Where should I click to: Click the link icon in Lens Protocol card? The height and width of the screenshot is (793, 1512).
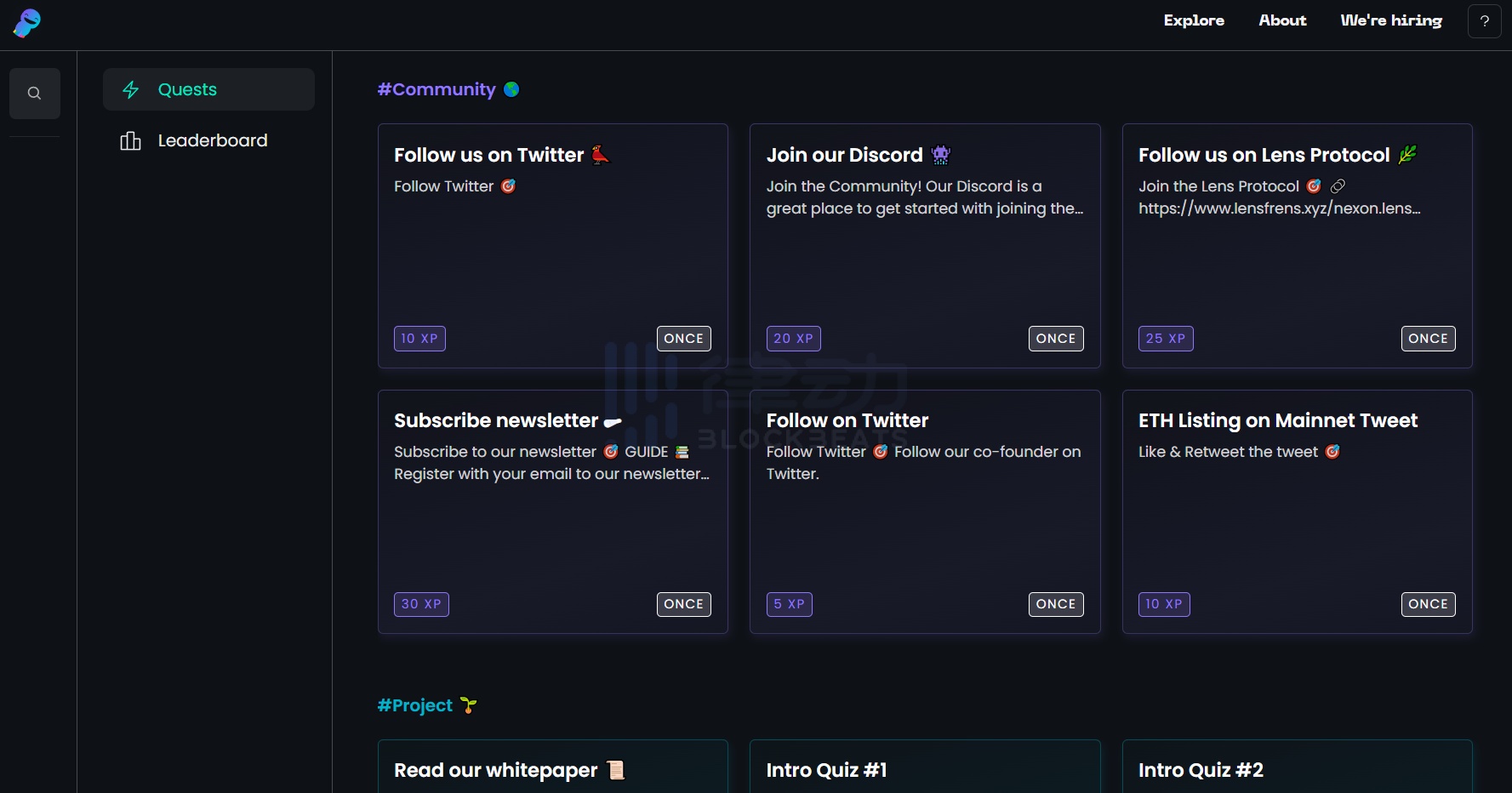point(1338,186)
